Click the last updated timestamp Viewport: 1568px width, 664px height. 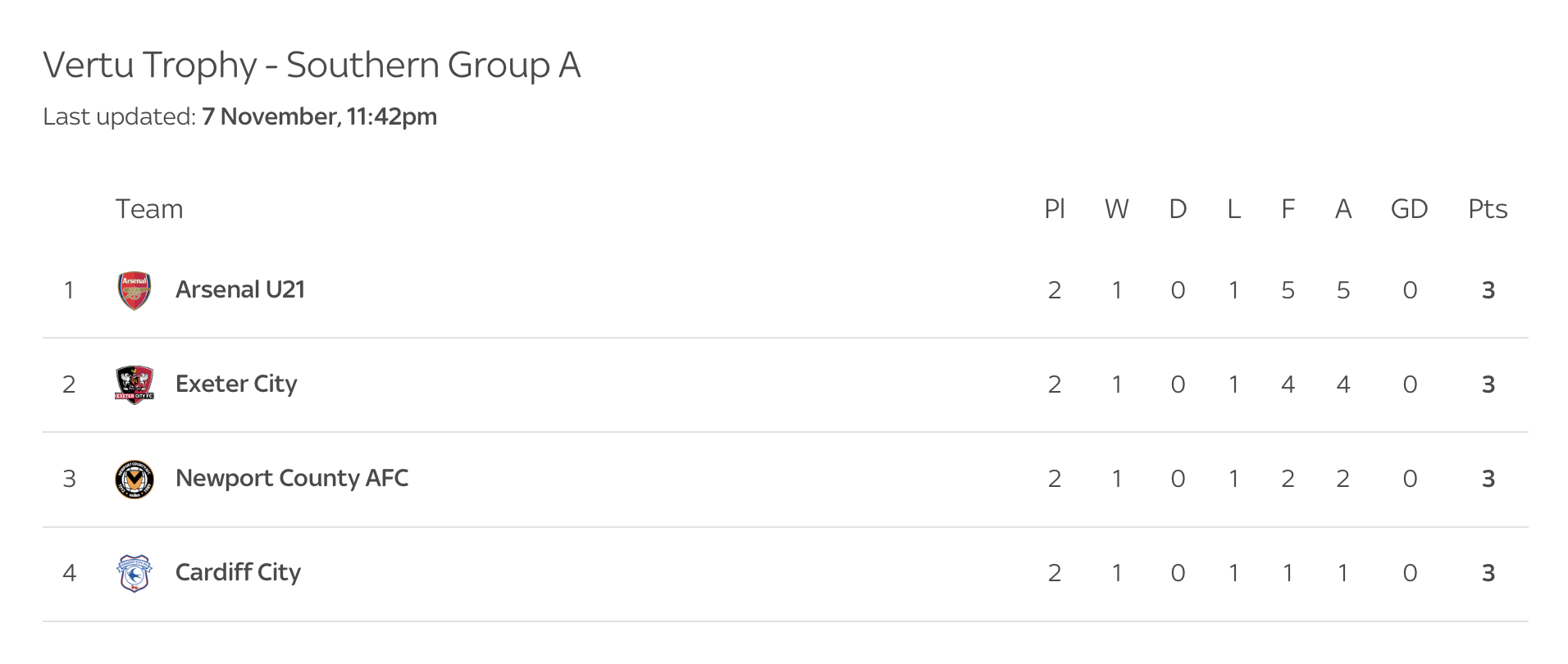(319, 117)
